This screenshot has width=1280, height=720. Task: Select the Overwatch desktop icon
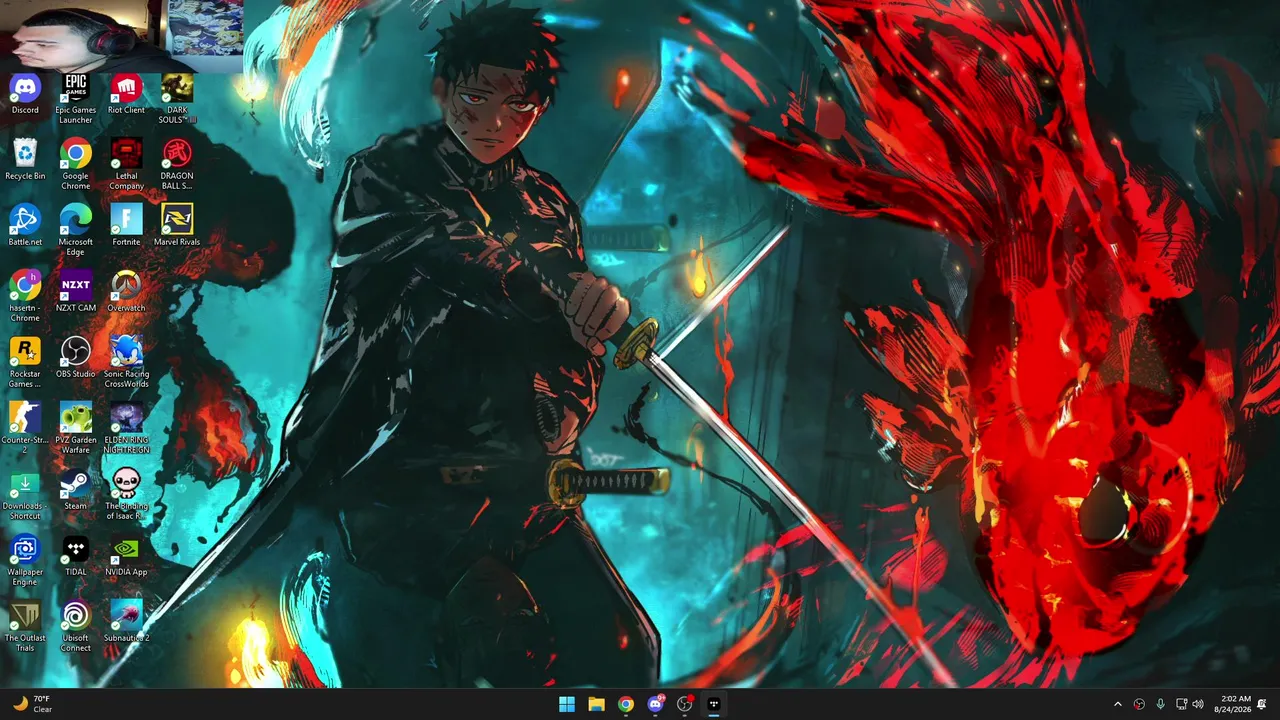pyautogui.click(x=126, y=292)
